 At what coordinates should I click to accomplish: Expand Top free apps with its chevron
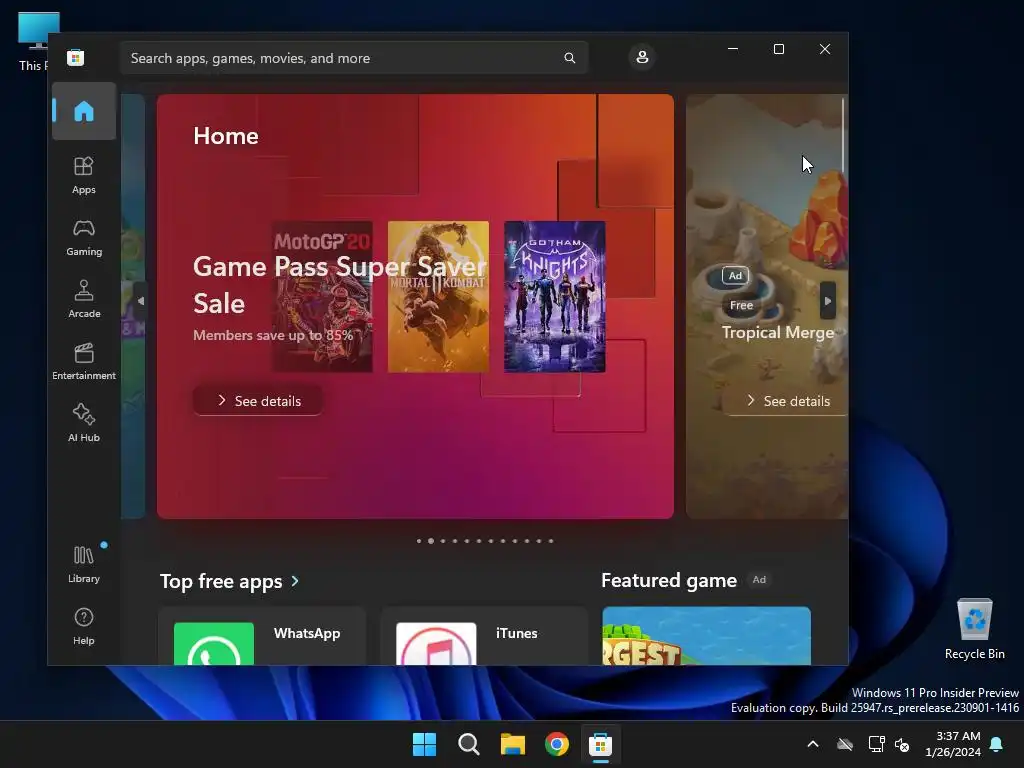[x=295, y=581]
